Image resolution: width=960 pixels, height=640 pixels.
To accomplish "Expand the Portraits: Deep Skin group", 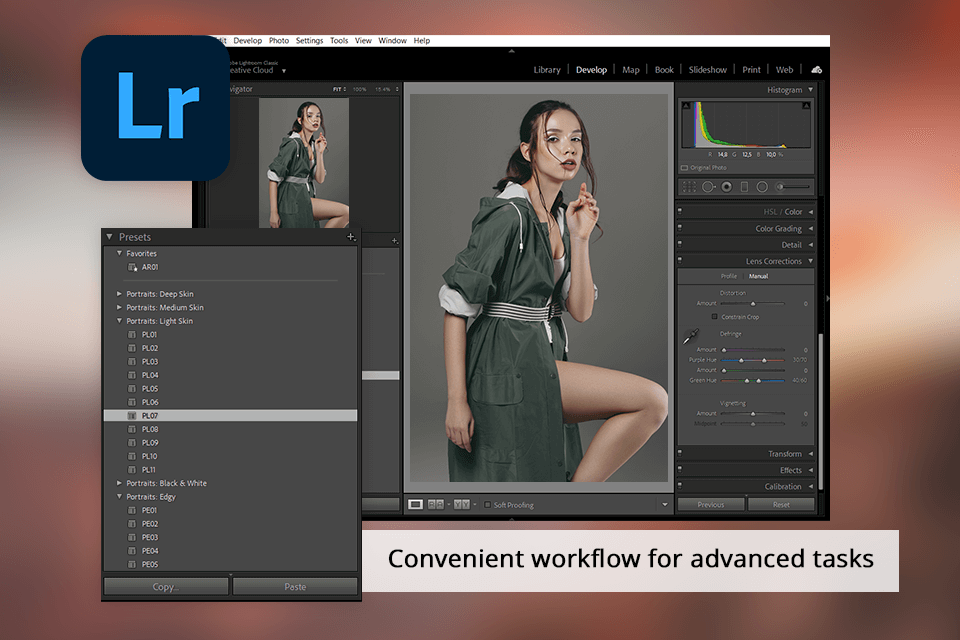I will click(x=119, y=294).
